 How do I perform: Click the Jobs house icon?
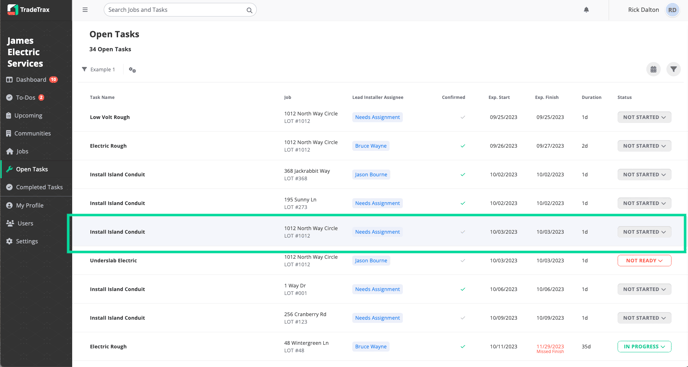coord(10,151)
